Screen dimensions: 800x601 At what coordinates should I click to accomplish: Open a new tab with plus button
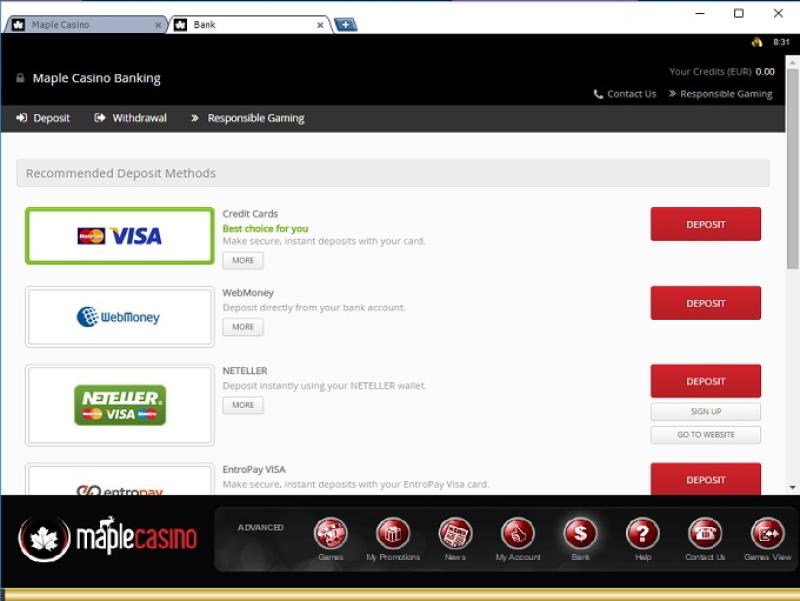click(x=346, y=25)
